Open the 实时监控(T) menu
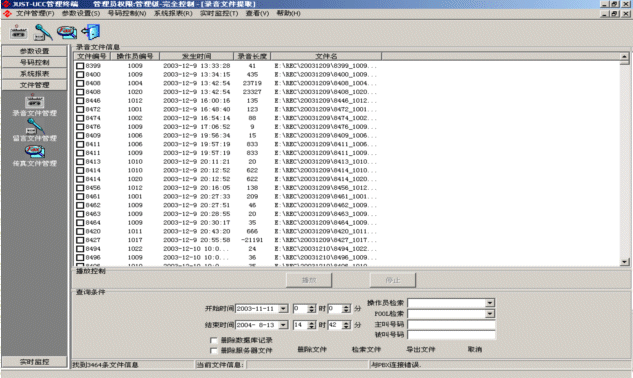 [219, 13]
